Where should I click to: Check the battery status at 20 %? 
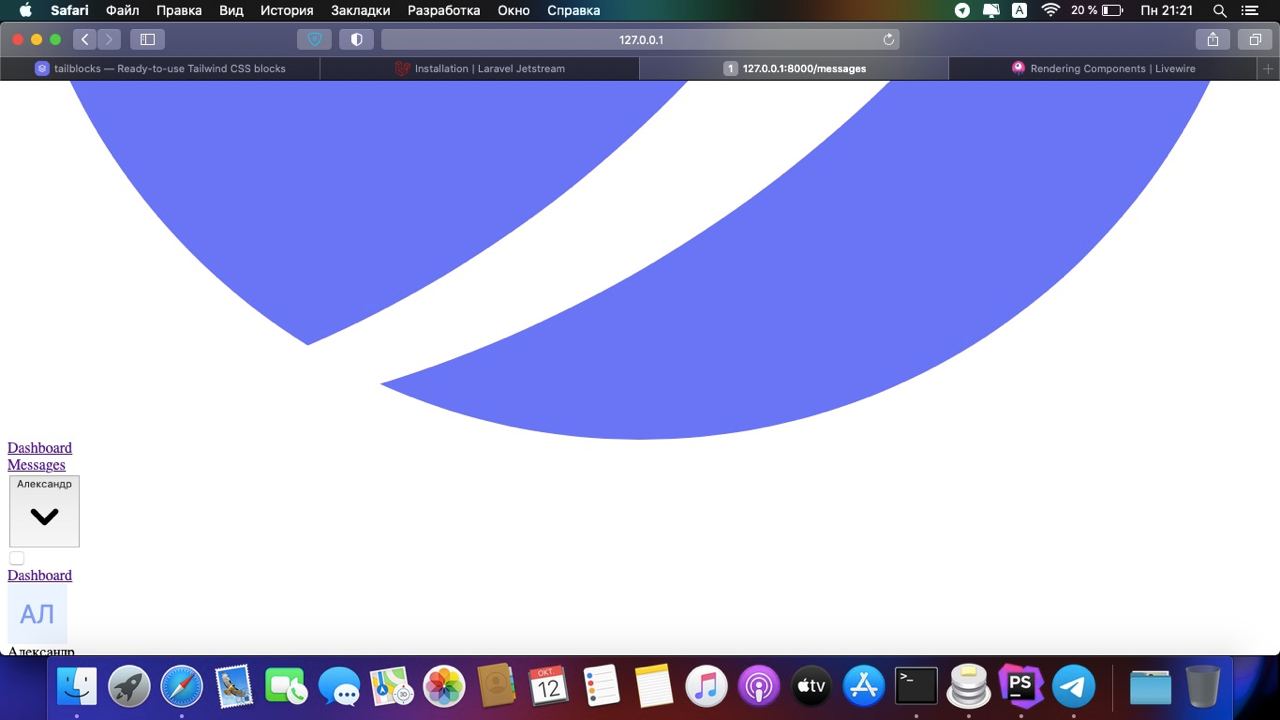1096,10
